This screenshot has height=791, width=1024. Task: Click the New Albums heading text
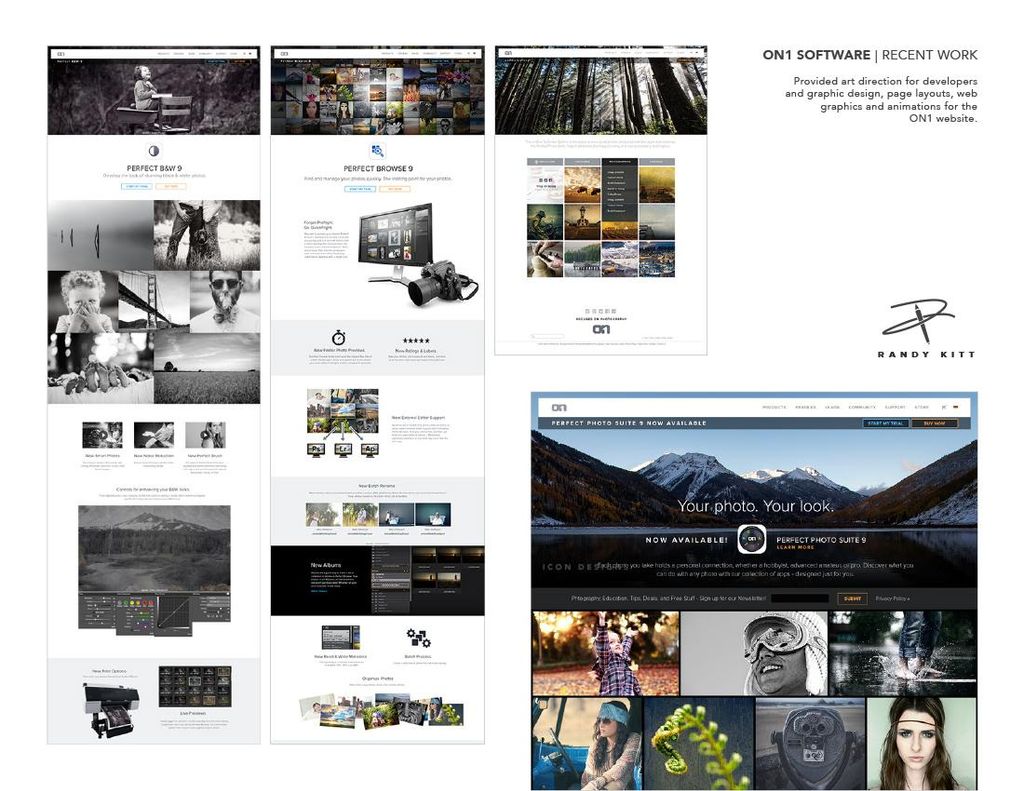coord(325,565)
